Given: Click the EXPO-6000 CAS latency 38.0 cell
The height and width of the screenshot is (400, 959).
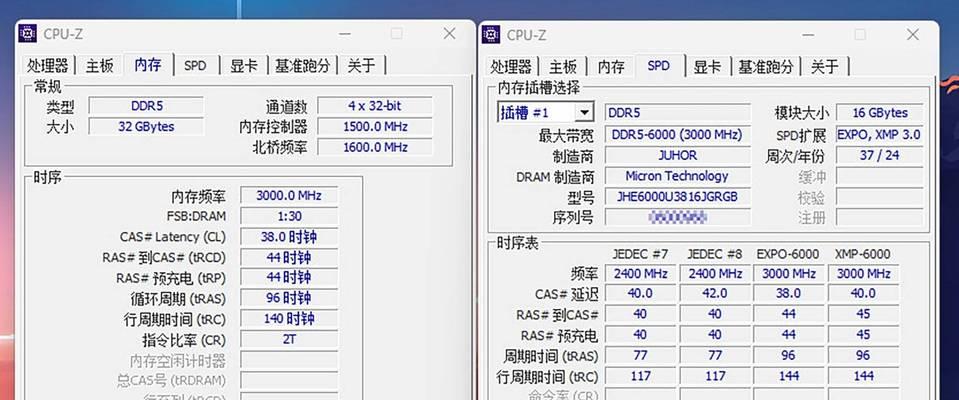Looking at the screenshot, I should click(788, 294).
